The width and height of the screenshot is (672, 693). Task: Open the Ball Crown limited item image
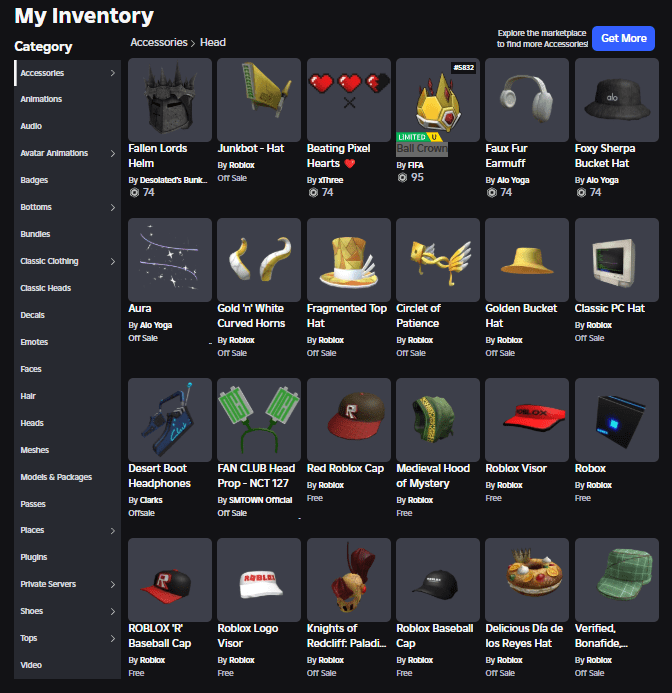click(x=438, y=100)
